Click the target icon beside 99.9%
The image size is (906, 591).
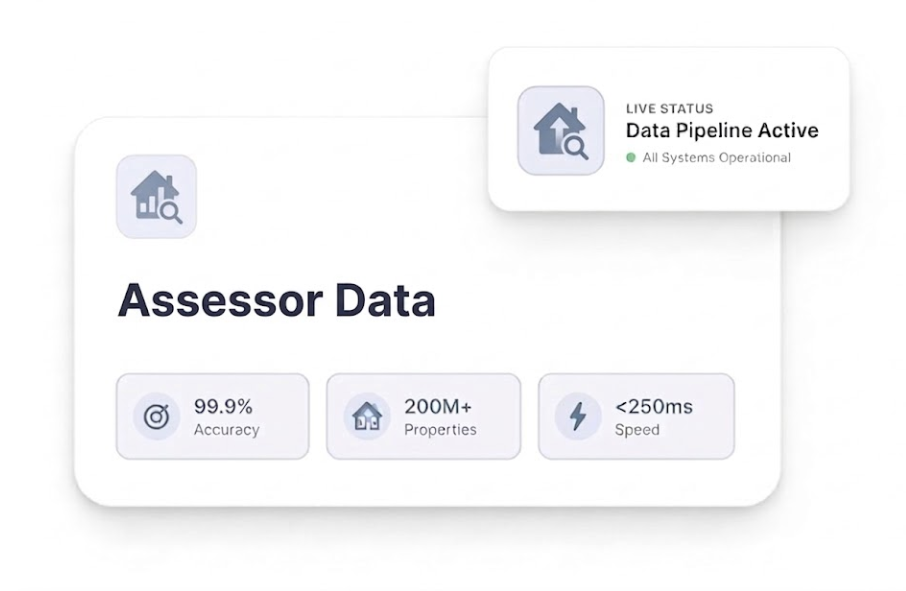coord(156,417)
